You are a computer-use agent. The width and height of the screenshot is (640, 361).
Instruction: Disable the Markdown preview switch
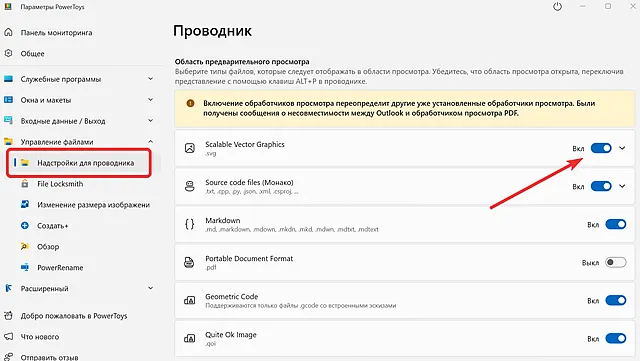click(616, 224)
